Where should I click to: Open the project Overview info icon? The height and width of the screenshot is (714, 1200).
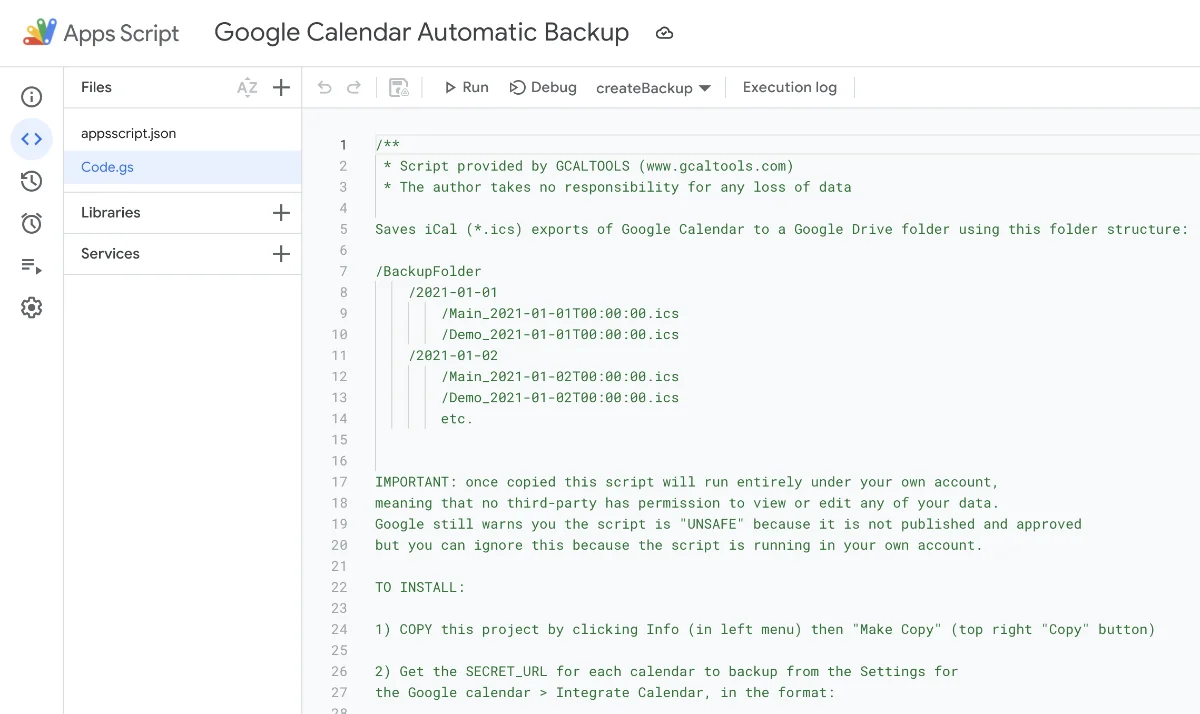(32, 97)
